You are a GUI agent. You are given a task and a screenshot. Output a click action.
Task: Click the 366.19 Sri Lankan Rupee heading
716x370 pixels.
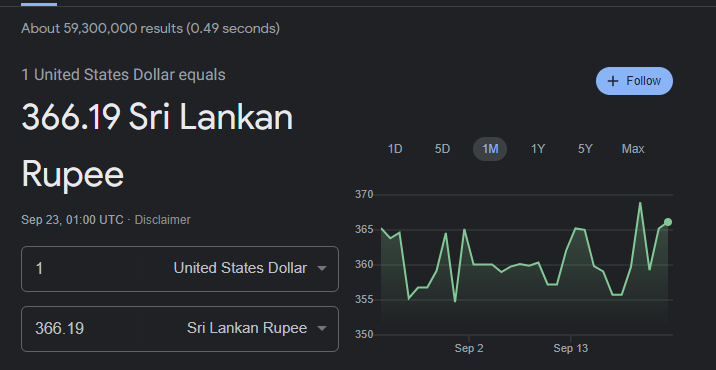[x=157, y=145]
